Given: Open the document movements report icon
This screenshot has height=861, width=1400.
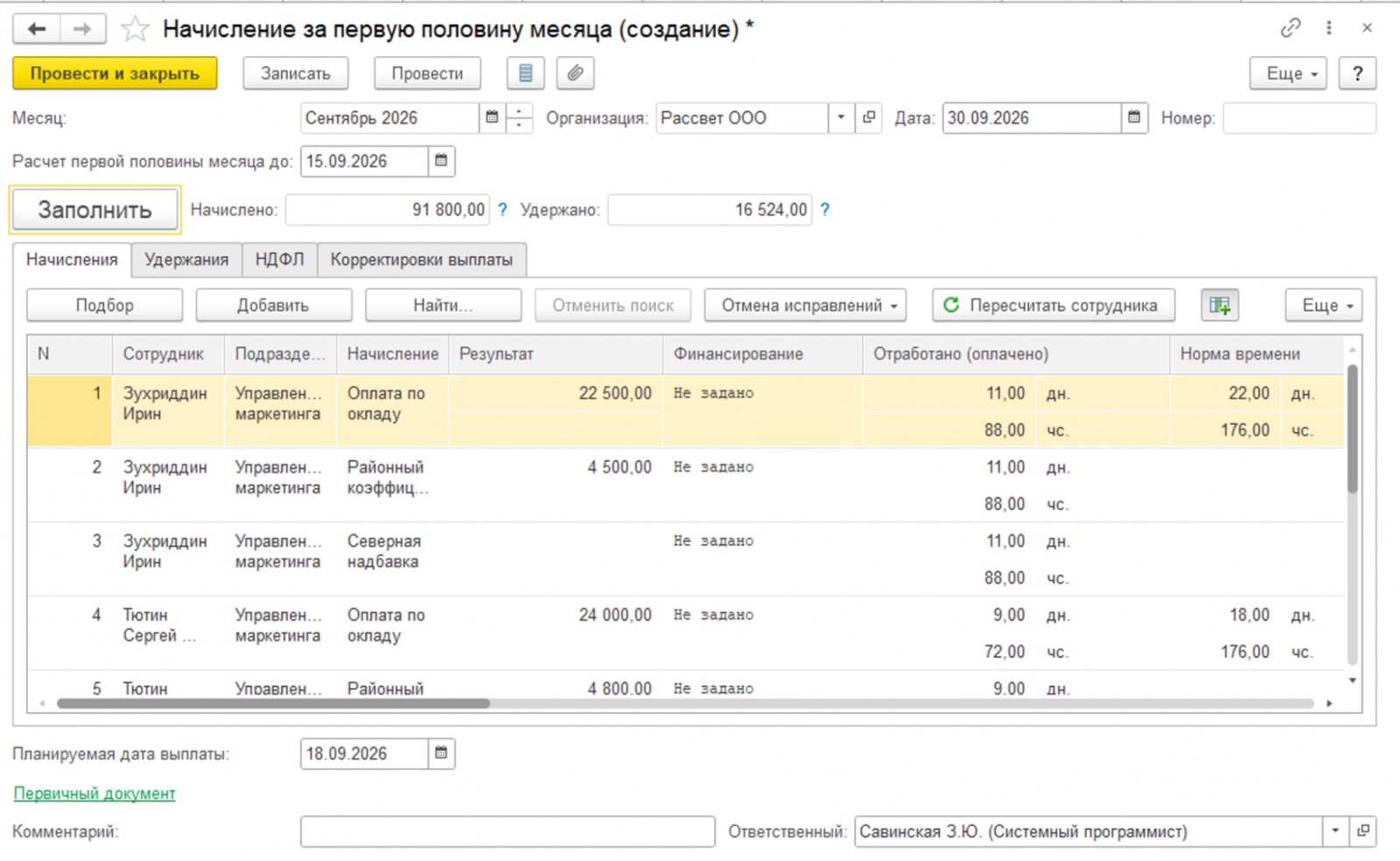Looking at the screenshot, I should 525,73.
